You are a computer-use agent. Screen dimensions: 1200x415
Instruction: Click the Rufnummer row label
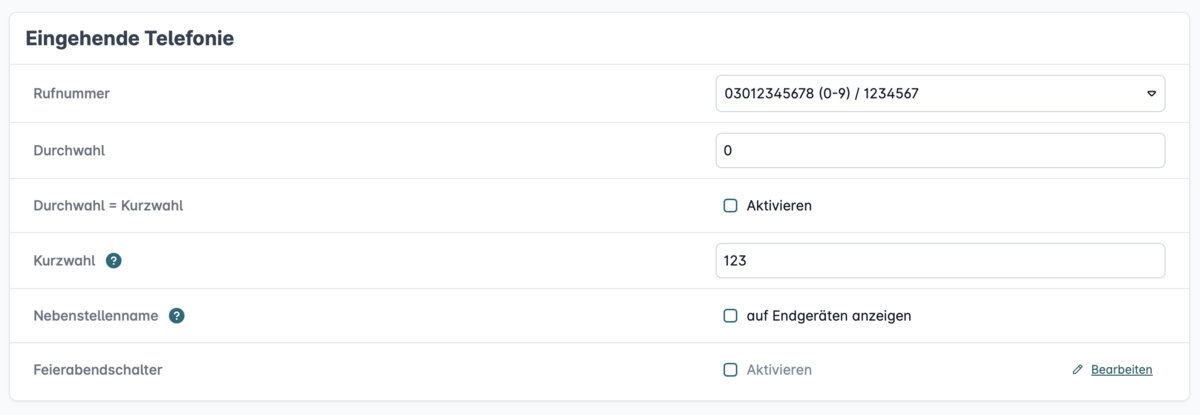(x=72, y=94)
